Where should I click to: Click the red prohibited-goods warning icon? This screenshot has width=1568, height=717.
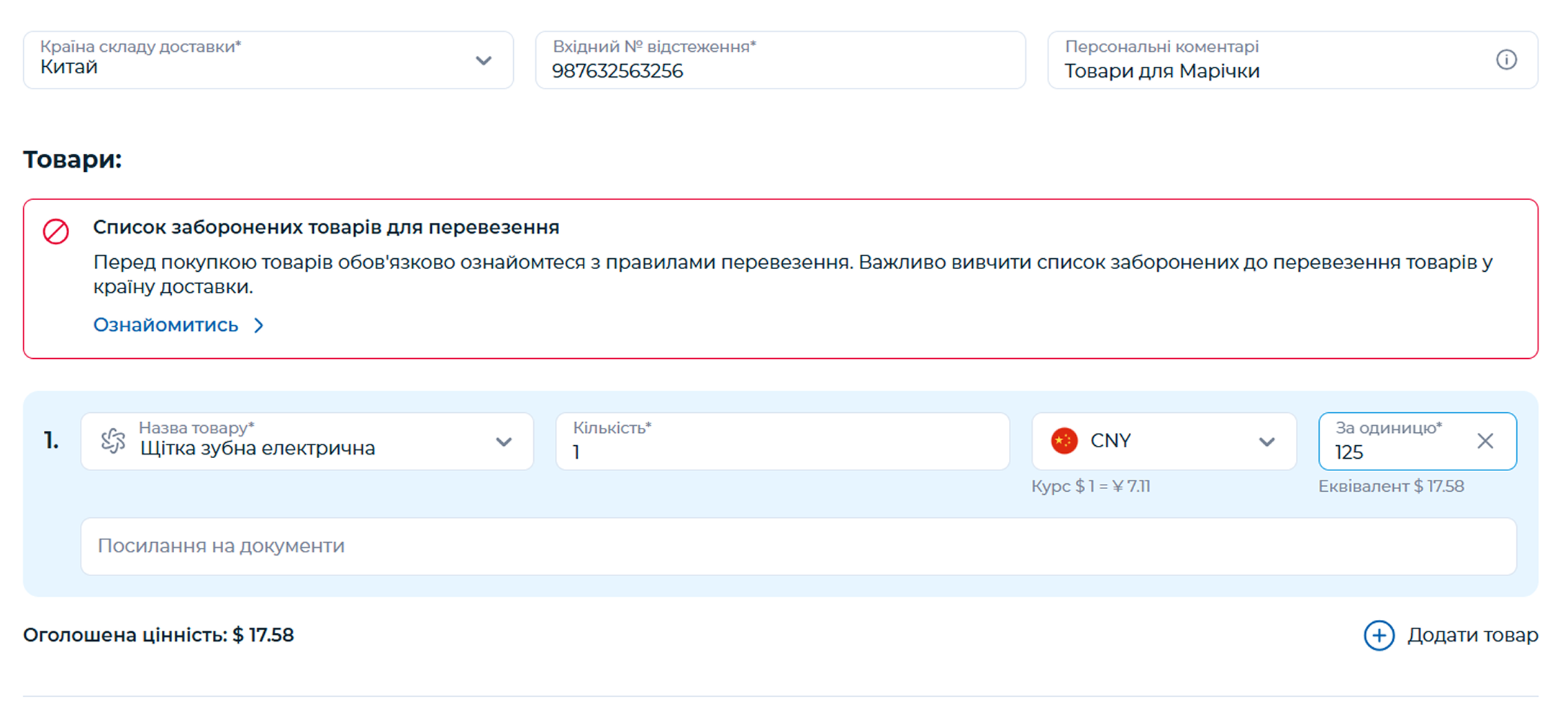56,232
